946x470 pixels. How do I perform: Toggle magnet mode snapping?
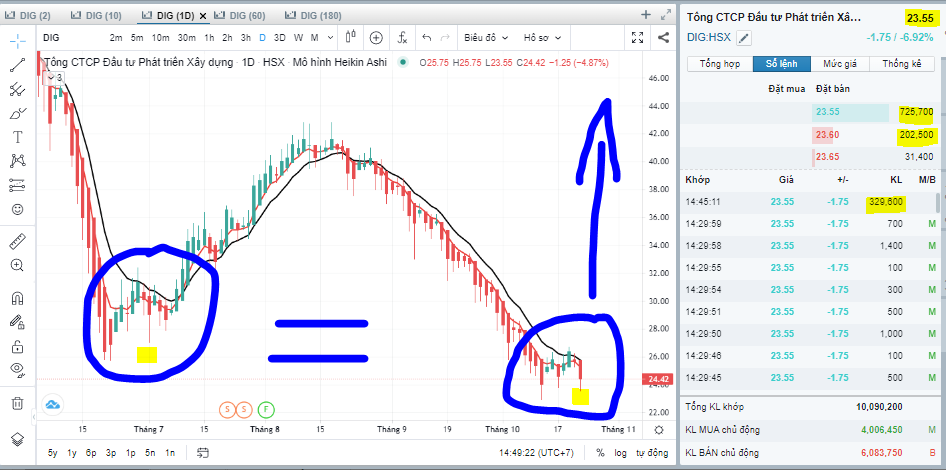[17, 298]
